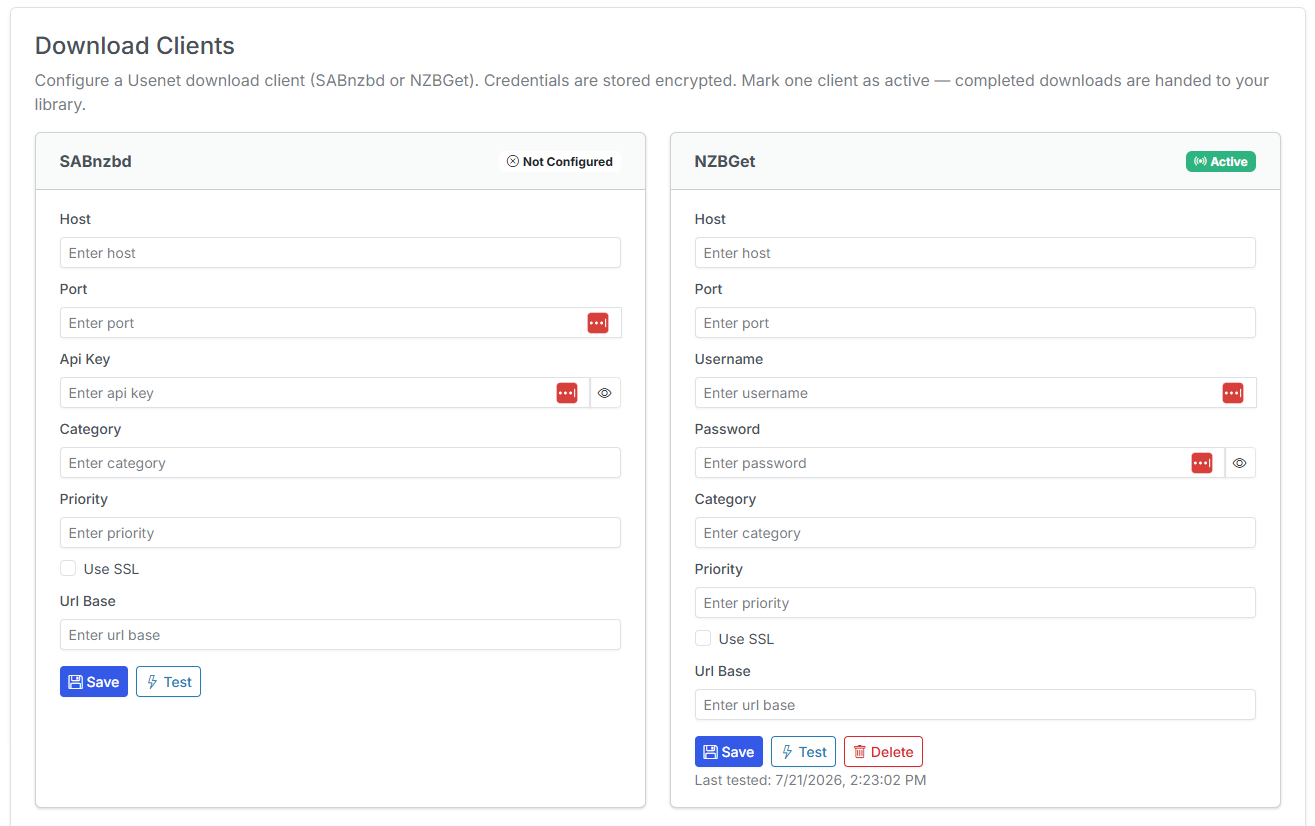Click the SABnzbd card title
Viewport: 1315px width, 826px height.
point(96,161)
